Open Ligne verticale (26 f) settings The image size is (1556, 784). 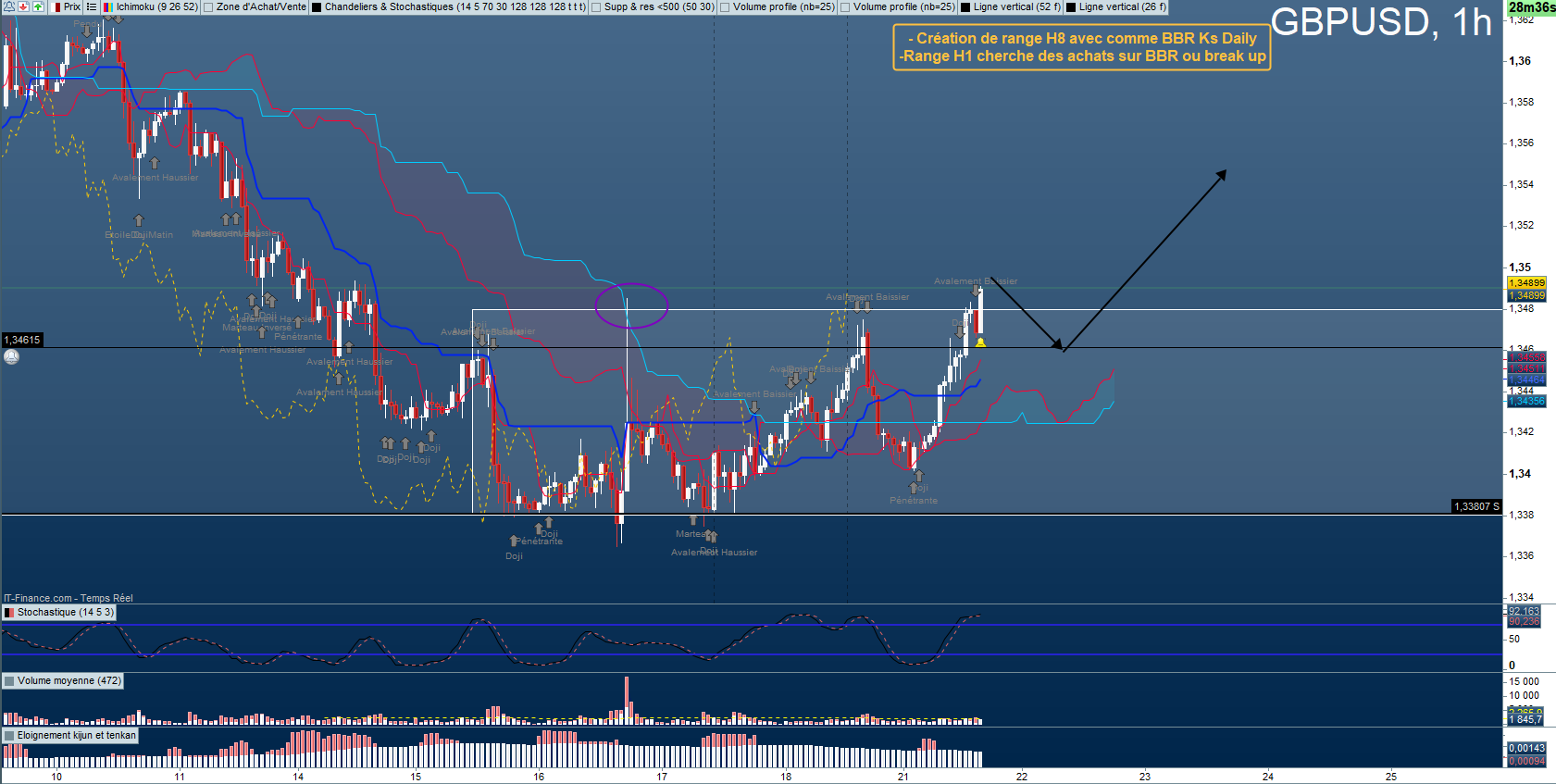(x=1123, y=6)
